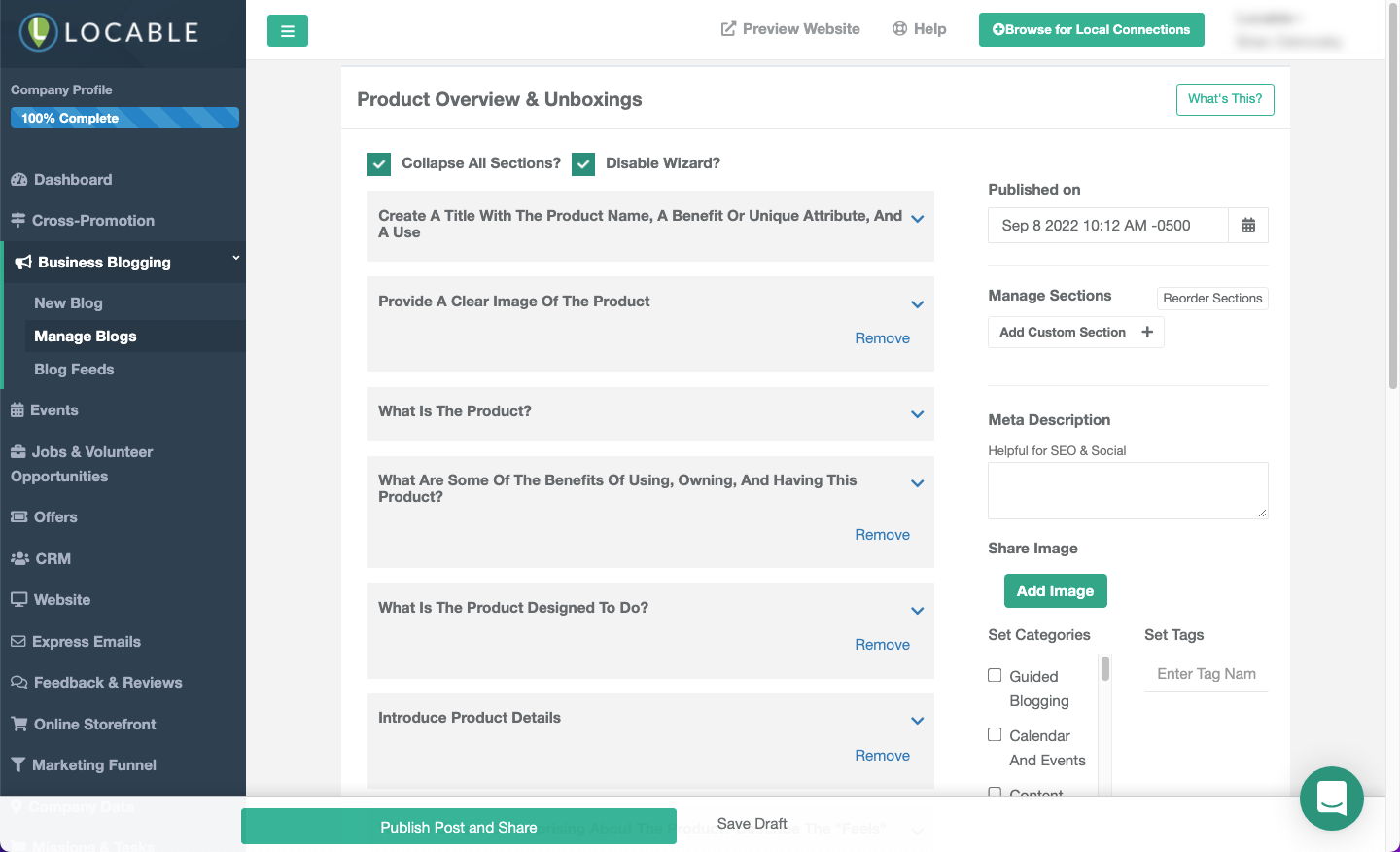The width and height of the screenshot is (1400, 852).
Task: Open New Blog in sidebar
Action: (68, 303)
